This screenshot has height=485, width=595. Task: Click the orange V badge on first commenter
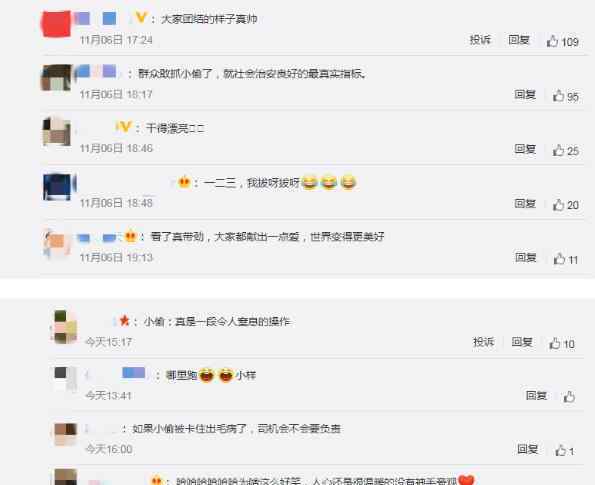pyautogui.click(x=141, y=17)
